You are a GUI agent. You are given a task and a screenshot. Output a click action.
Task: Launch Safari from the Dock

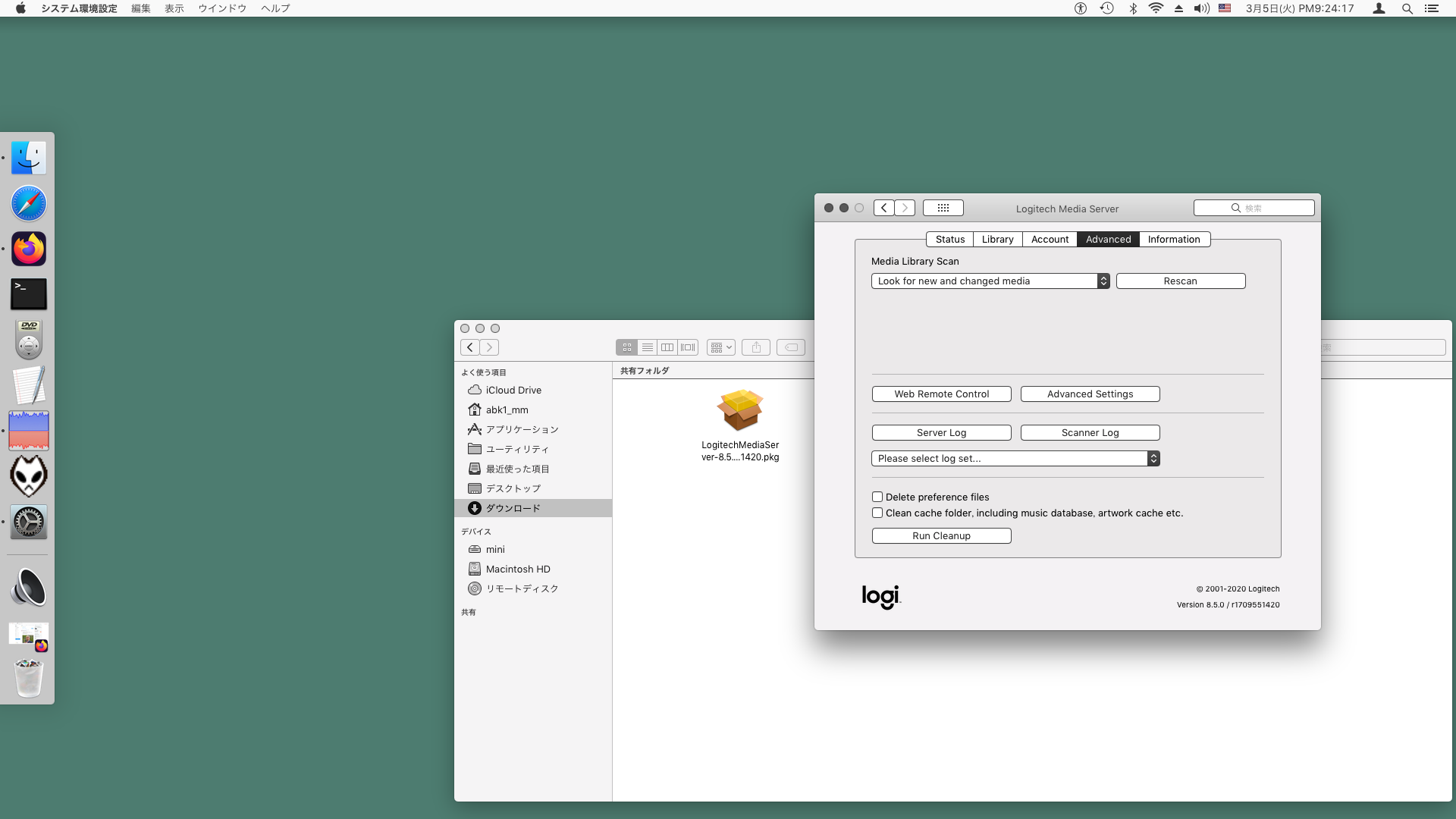point(29,203)
